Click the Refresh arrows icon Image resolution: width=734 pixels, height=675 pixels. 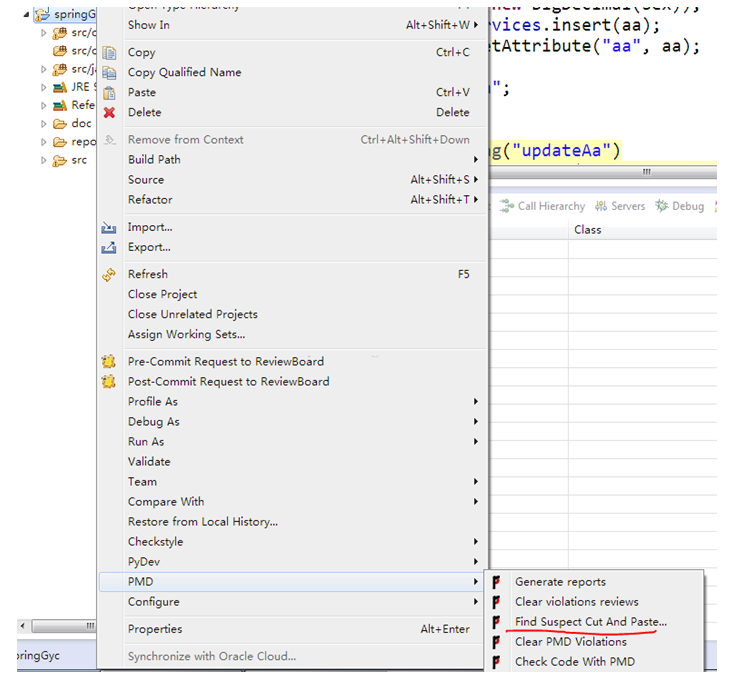[109, 275]
